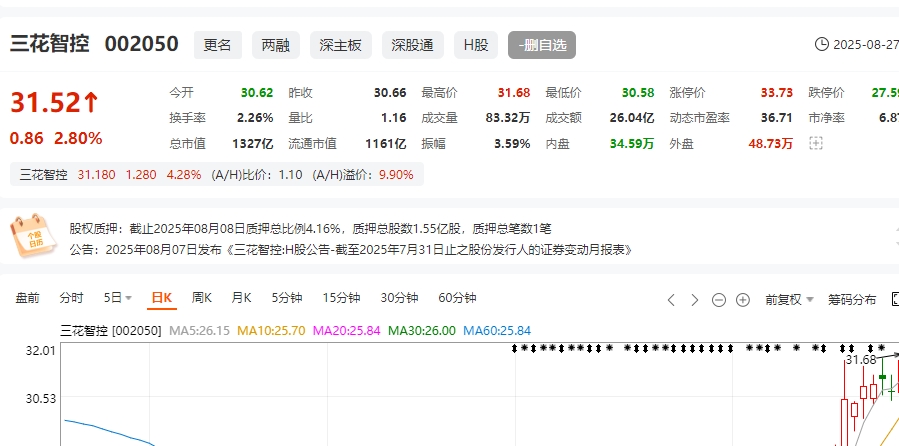
Task: Select the 月K chart tab
Action: tap(241, 298)
